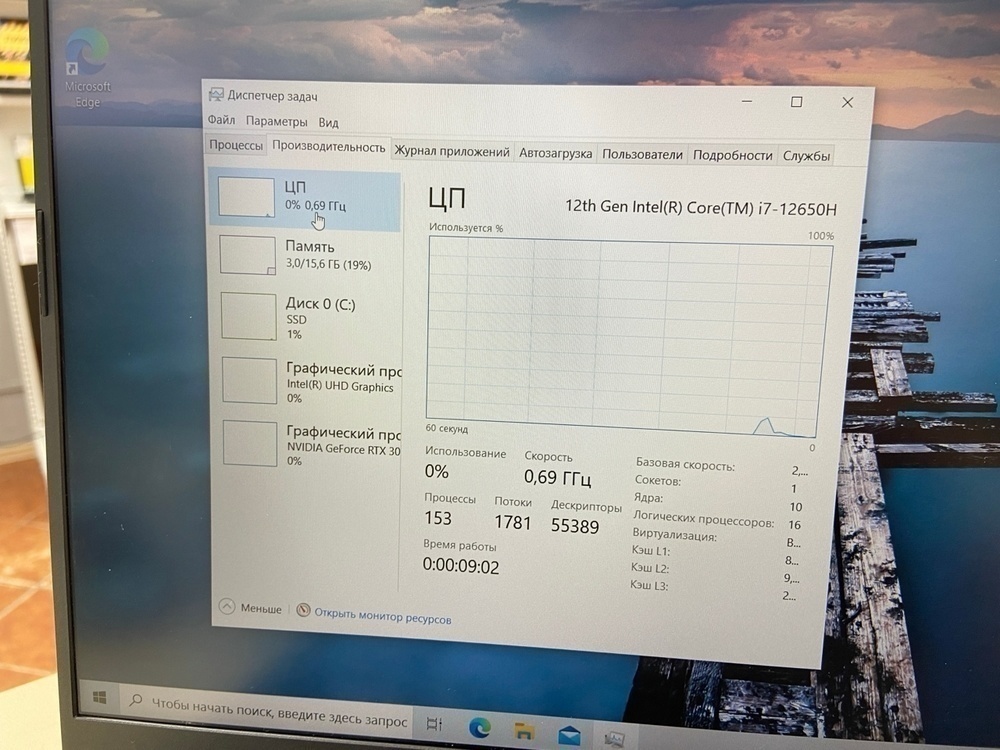The image size is (1000, 750).
Task: Click the Кэш L2 label
Action: (650, 567)
